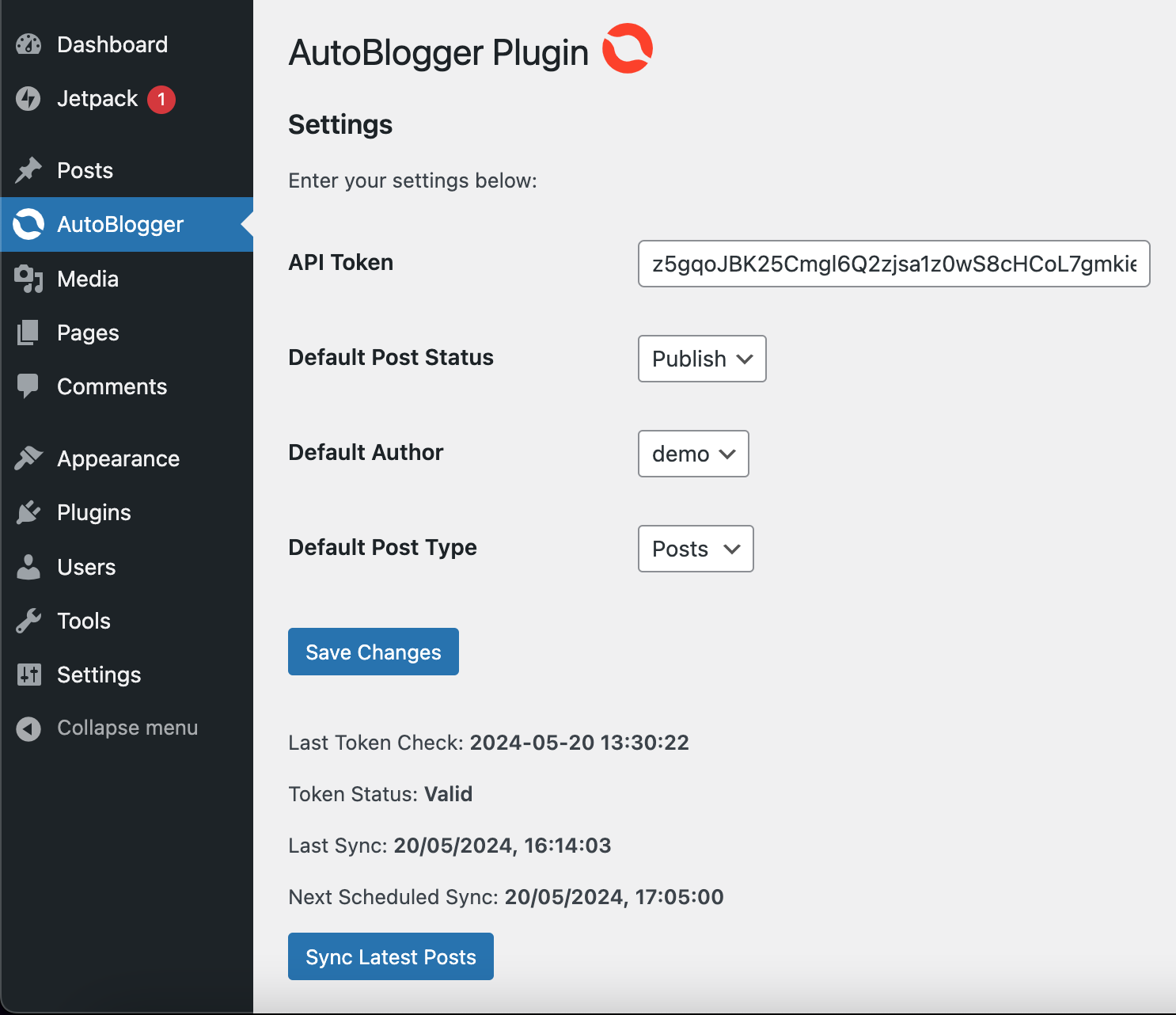The height and width of the screenshot is (1015, 1176).
Task: Click the Users person icon
Action: [28, 567]
